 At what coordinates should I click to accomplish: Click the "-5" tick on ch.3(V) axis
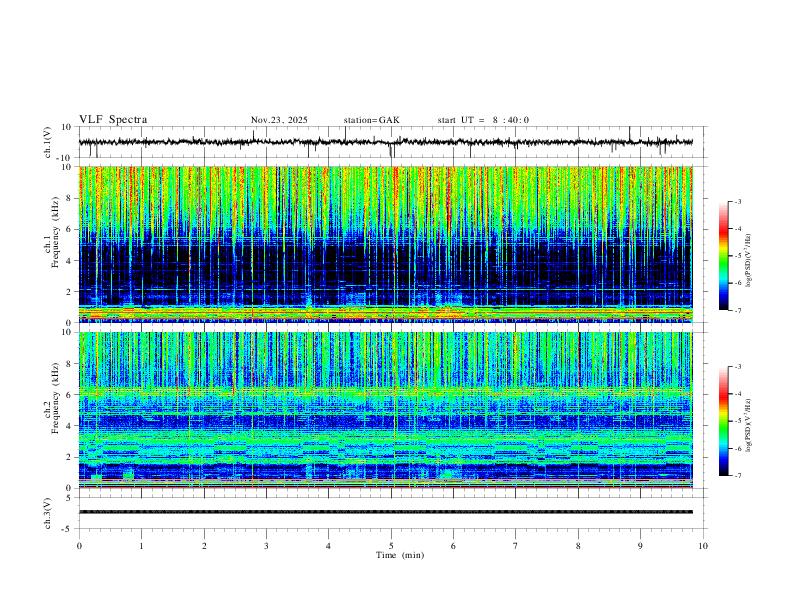tap(68, 529)
